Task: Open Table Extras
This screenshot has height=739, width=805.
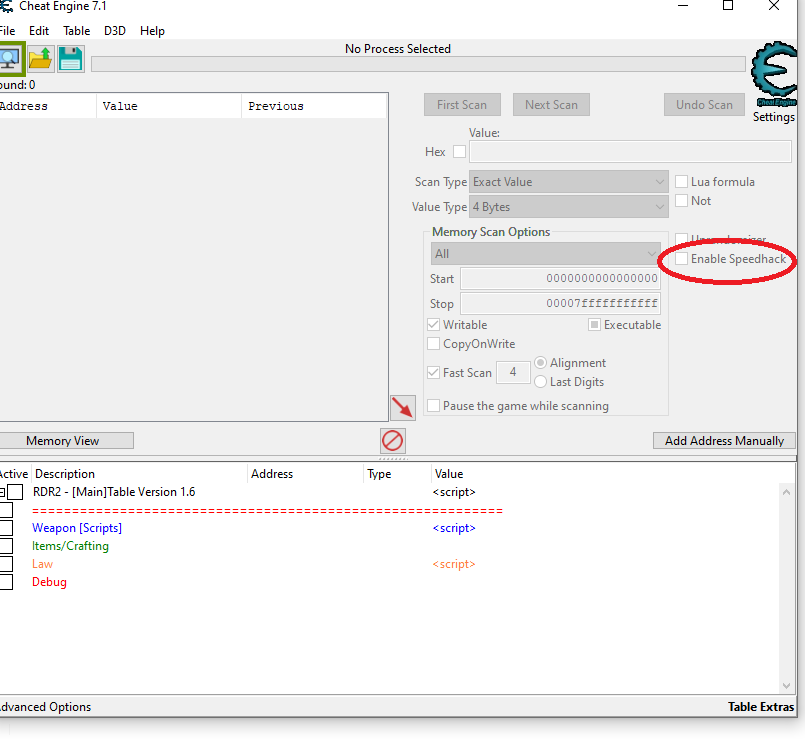Action: [761, 707]
